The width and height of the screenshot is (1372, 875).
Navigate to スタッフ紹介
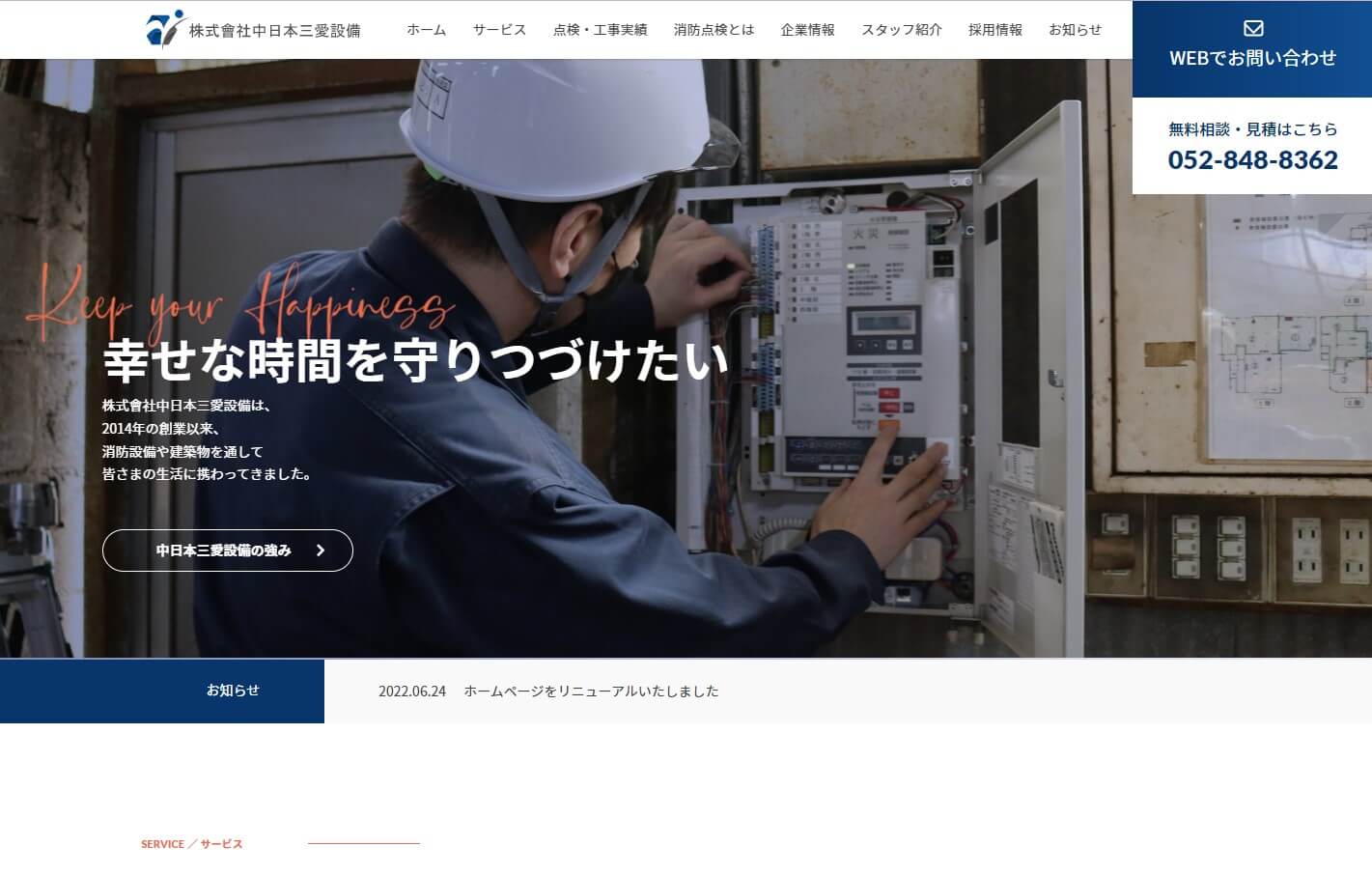tap(901, 30)
